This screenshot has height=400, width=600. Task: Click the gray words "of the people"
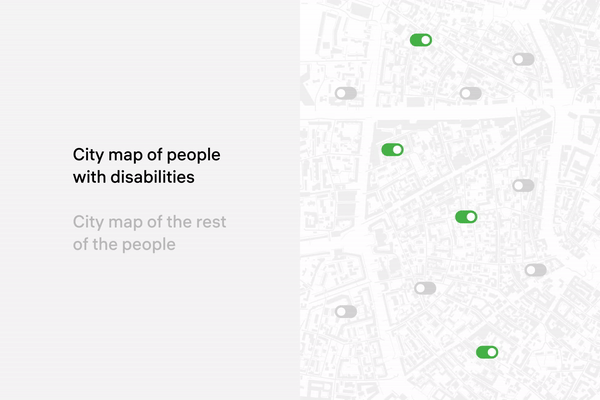124,244
